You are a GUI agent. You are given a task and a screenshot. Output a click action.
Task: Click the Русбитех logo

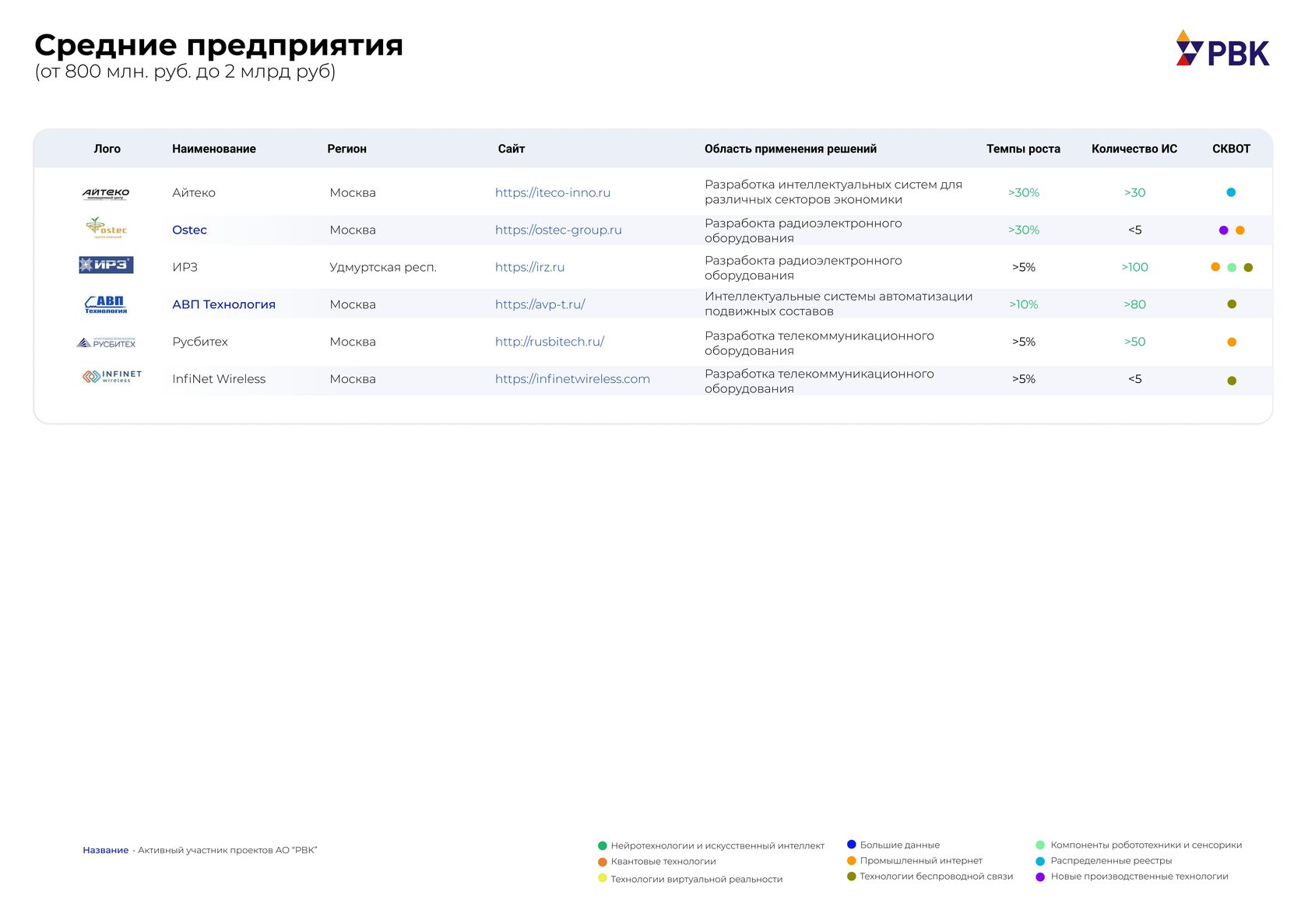coord(106,343)
